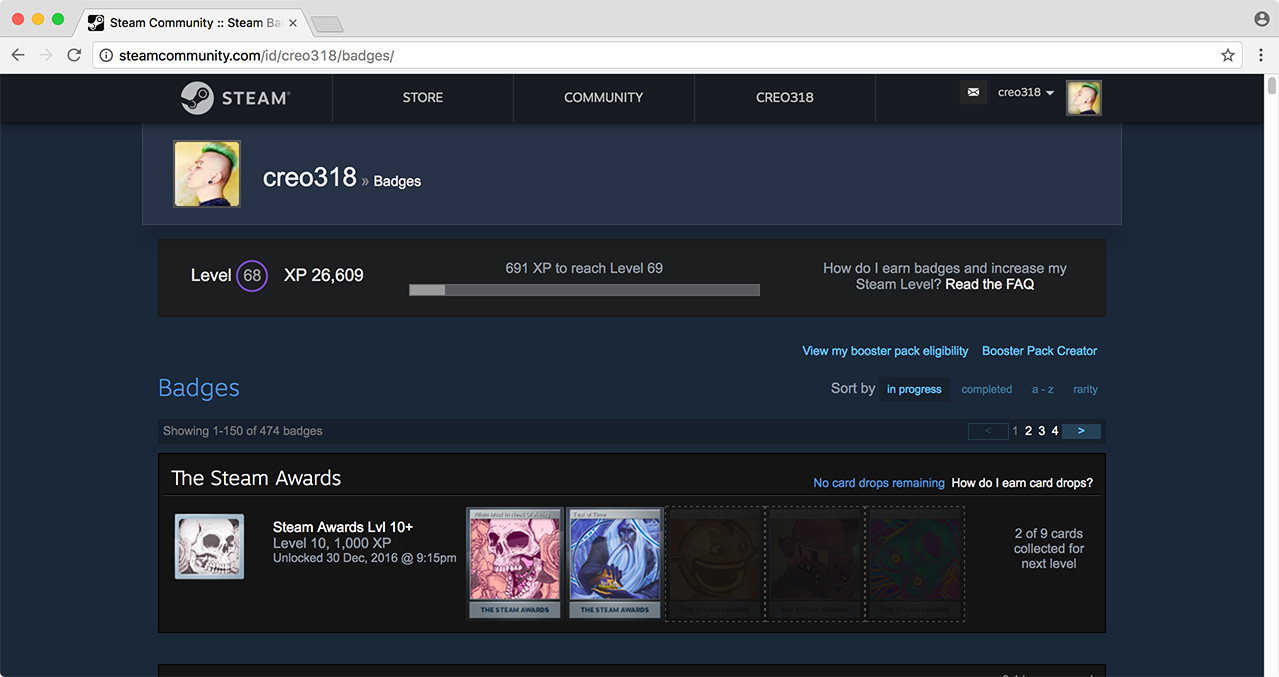Viewport: 1279px width, 677px height.
Task: Click next page arrow button
Action: click(x=1081, y=431)
